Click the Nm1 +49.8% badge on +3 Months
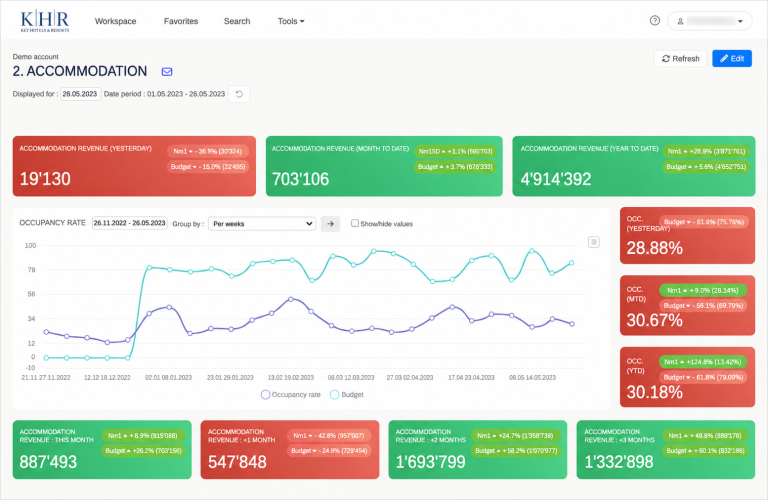Screen dimensions: 768x500 pos(705,435)
